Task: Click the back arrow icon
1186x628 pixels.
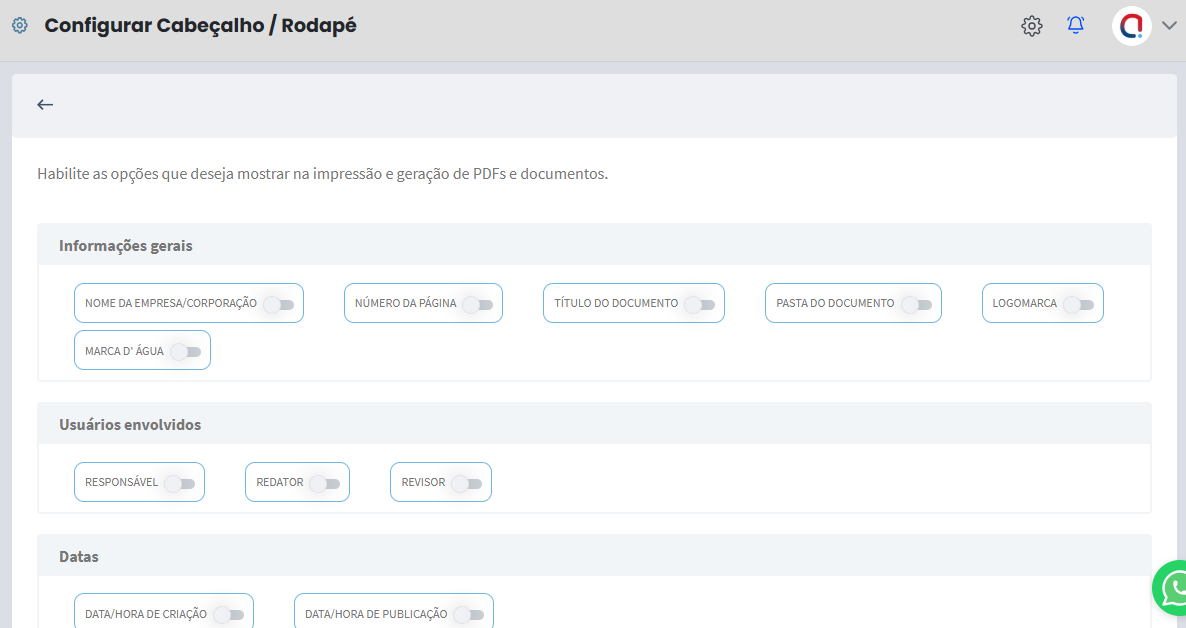Action: [x=45, y=105]
